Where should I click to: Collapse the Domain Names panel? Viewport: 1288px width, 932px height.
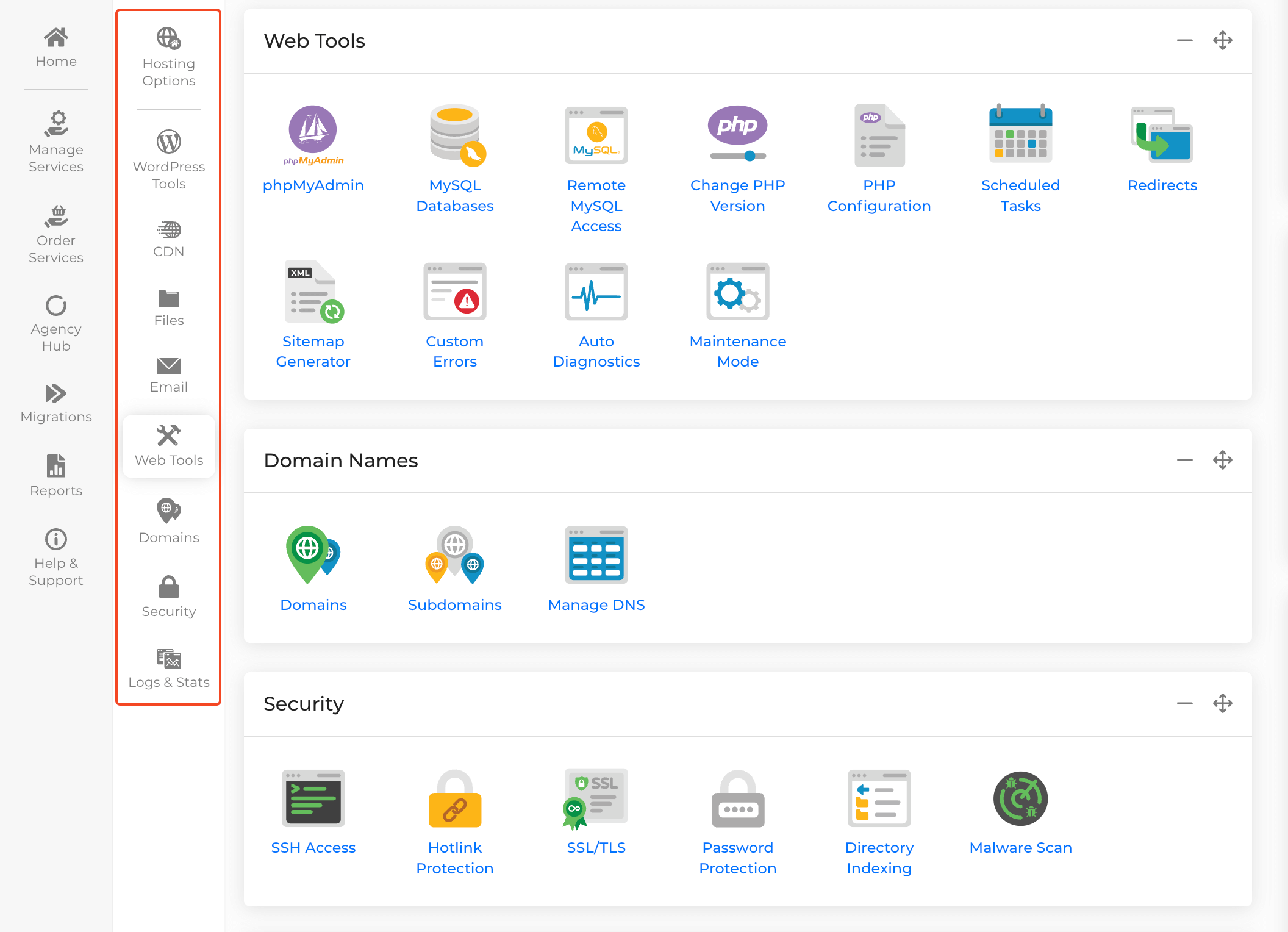[x=1185, y=461]
